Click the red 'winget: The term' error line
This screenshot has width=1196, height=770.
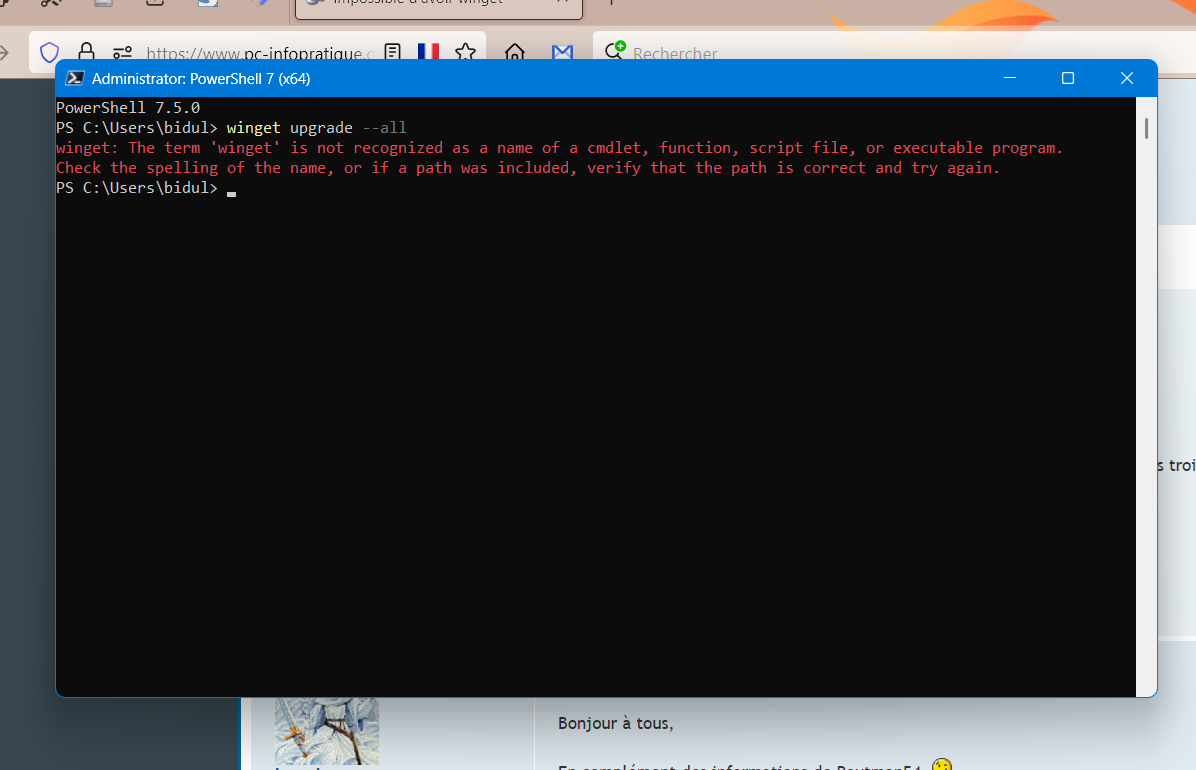point(559,147)
